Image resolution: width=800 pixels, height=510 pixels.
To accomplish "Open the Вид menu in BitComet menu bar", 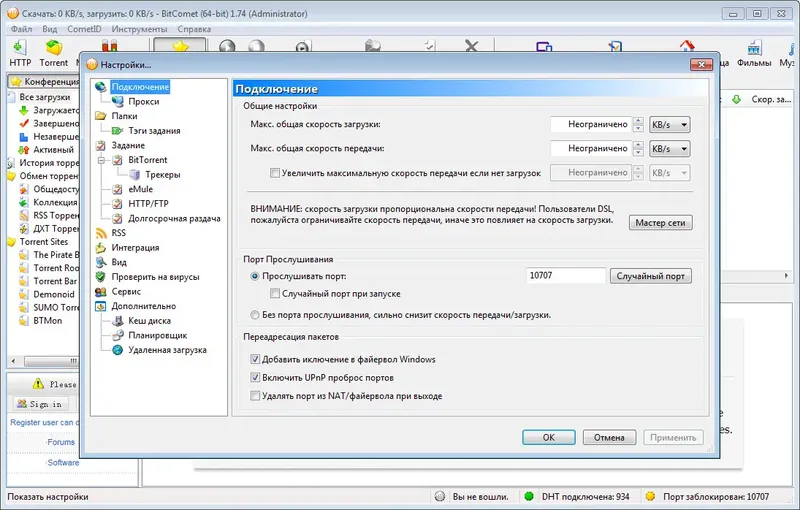I will pyautogui.click(x=49, y=29).
